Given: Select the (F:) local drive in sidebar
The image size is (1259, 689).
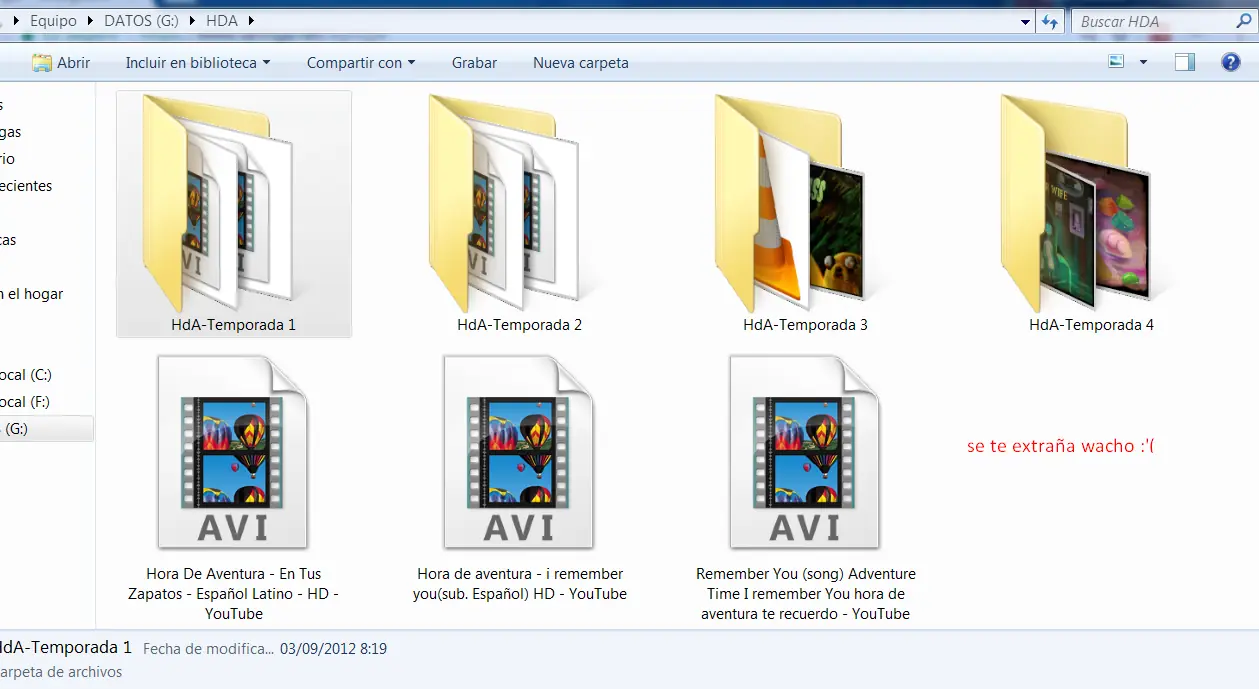Looking at the screenshot, I should tap(25, 402).
